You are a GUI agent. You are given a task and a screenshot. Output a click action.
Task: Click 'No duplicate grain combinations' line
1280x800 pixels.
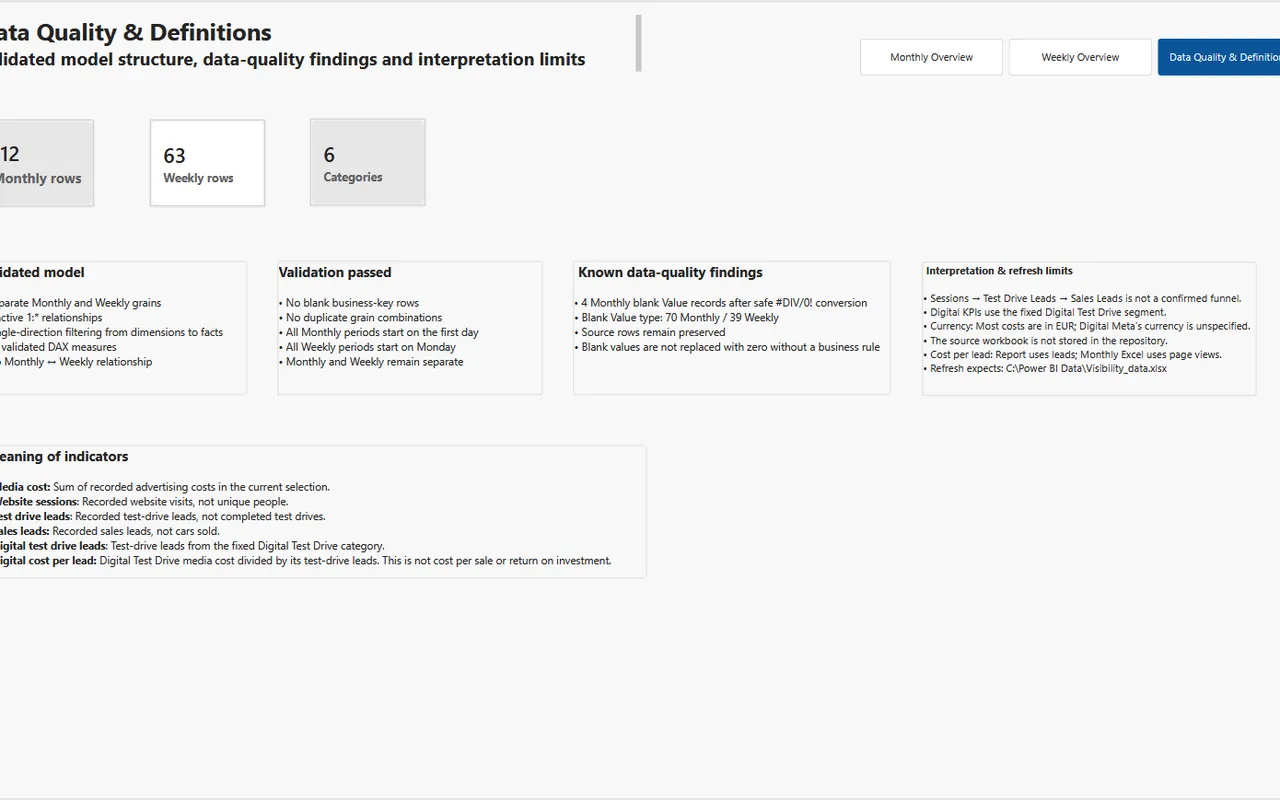point(360,318)
